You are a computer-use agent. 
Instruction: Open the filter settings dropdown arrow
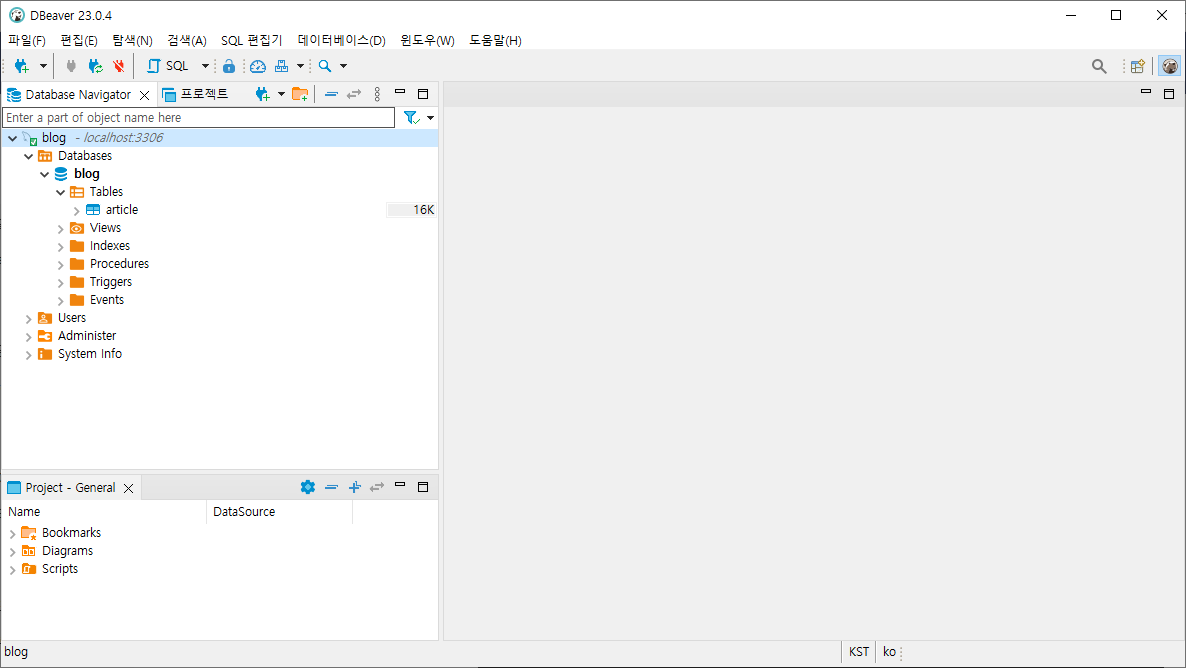point(430,118)
